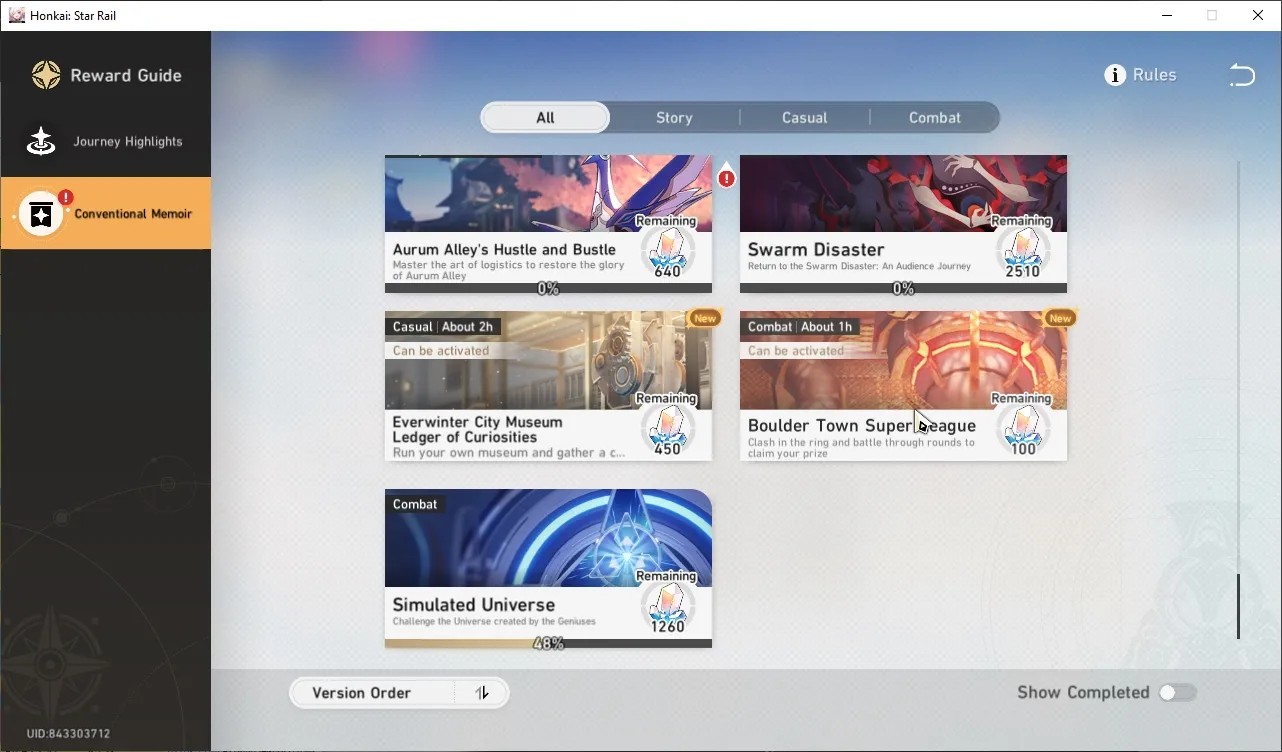Click the Simulated Universe jade reward icon
The height and width of the screenshot is (752, 1282).
(667, 603)
